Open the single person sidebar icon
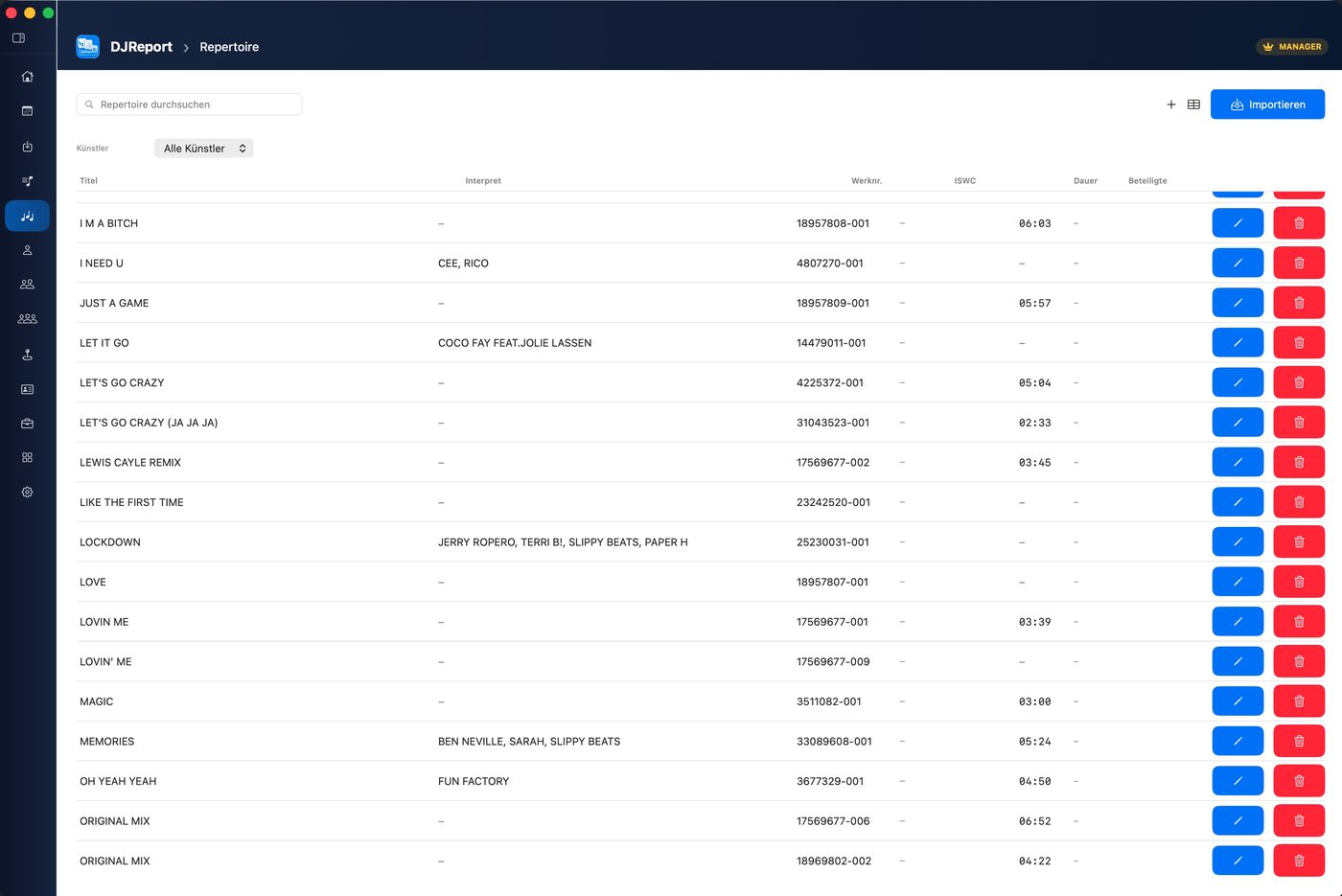 (x=27, y=250)
